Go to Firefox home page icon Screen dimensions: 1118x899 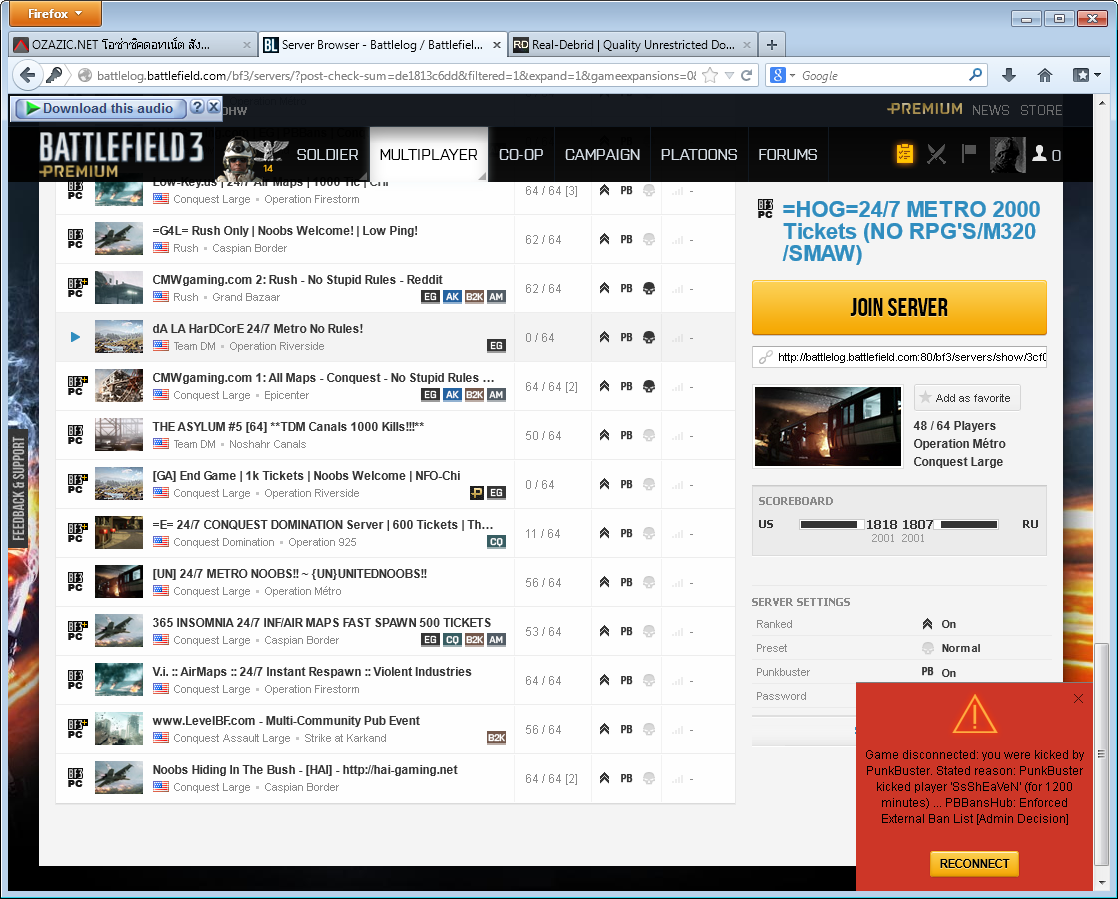pyautogui.click(x=1045, y=76)
